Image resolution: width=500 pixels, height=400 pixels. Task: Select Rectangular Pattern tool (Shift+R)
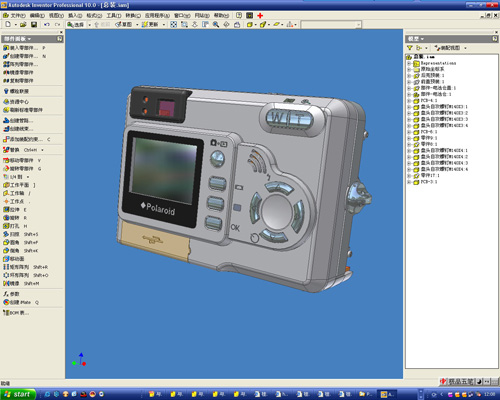click(26, 267)
